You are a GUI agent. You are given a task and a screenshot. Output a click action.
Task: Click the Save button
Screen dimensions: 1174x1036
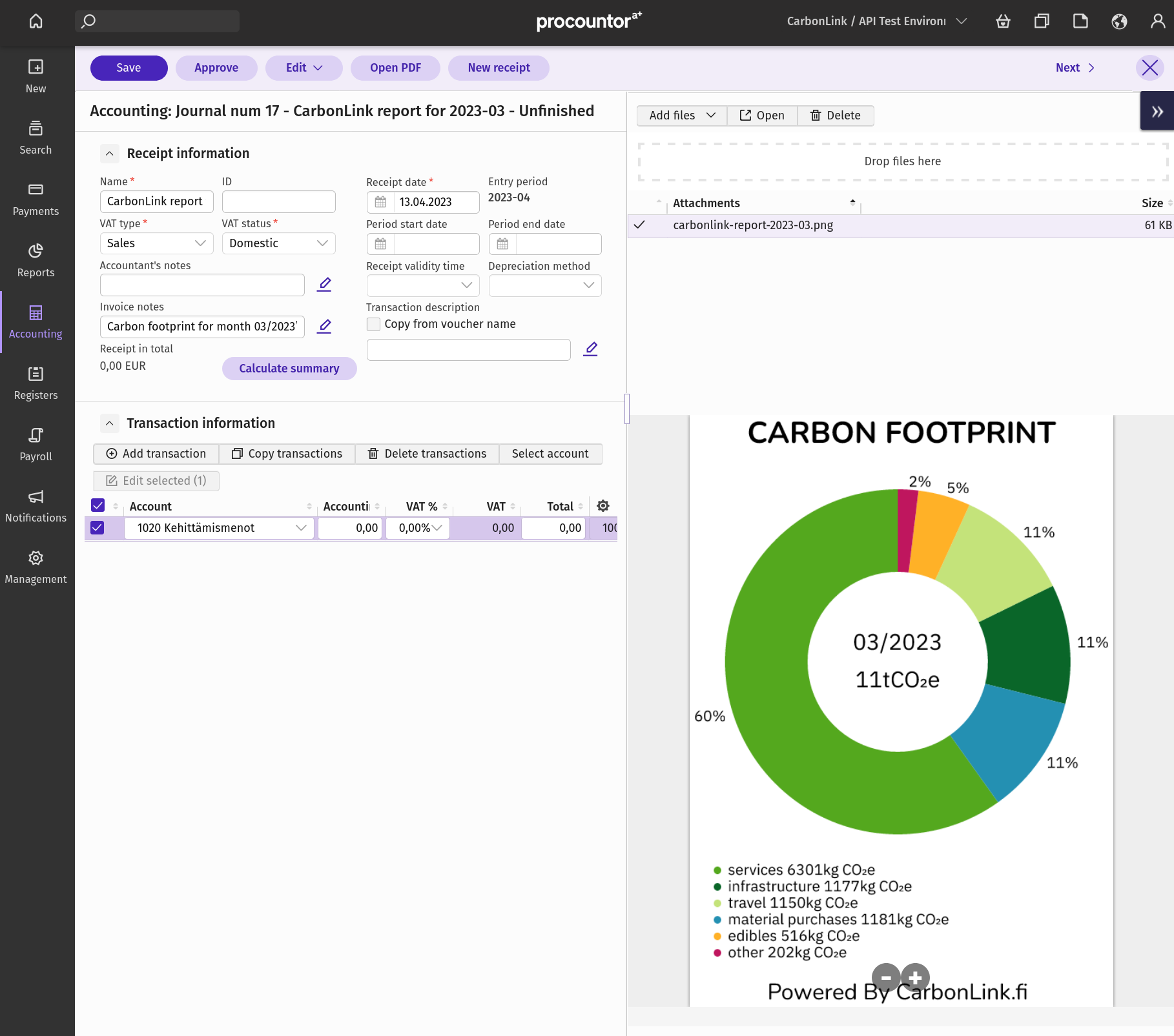pyautogui.click(x=129, y=68)
